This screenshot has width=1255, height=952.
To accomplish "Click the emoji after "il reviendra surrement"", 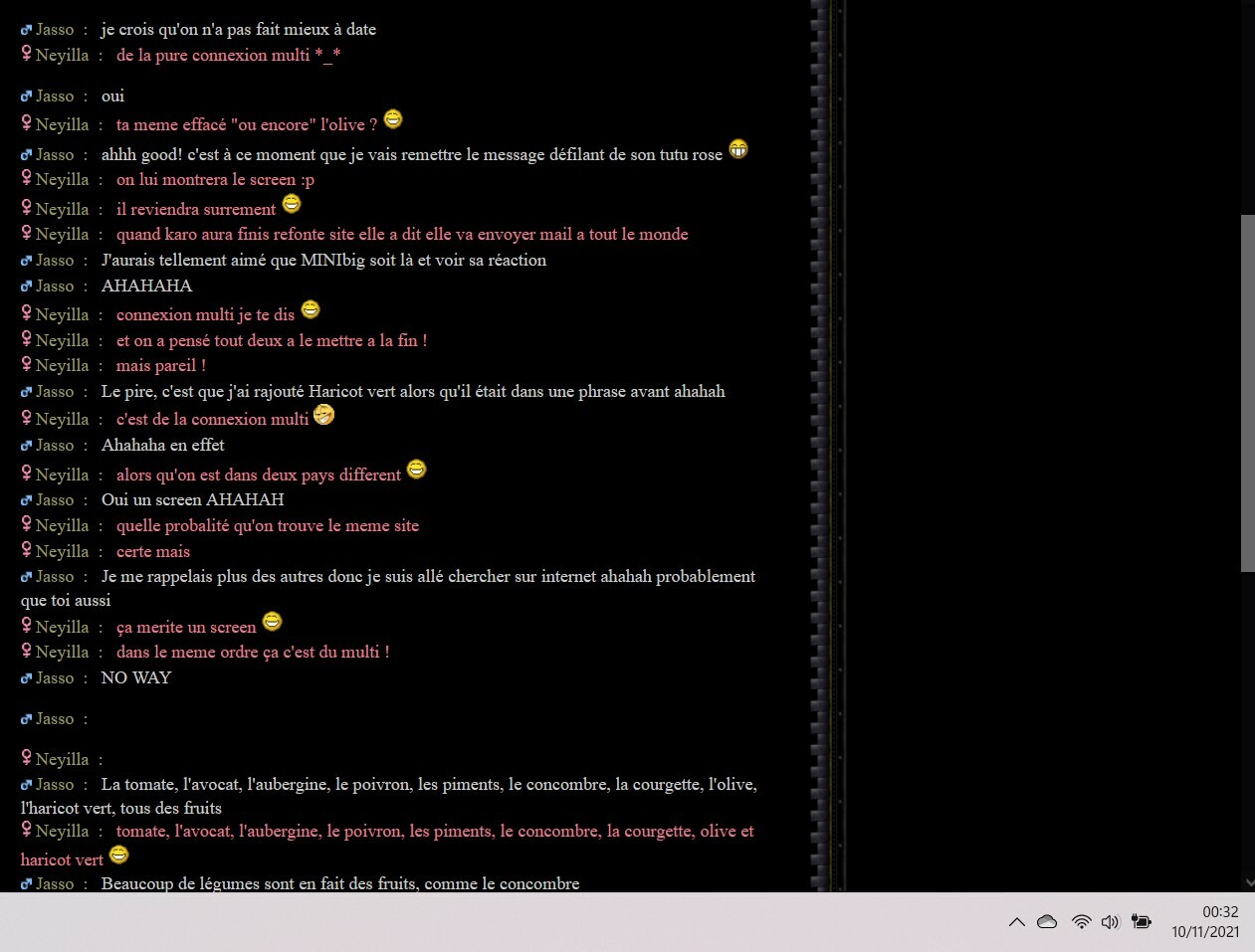I will pyautogui.click(x=292, y=204).
